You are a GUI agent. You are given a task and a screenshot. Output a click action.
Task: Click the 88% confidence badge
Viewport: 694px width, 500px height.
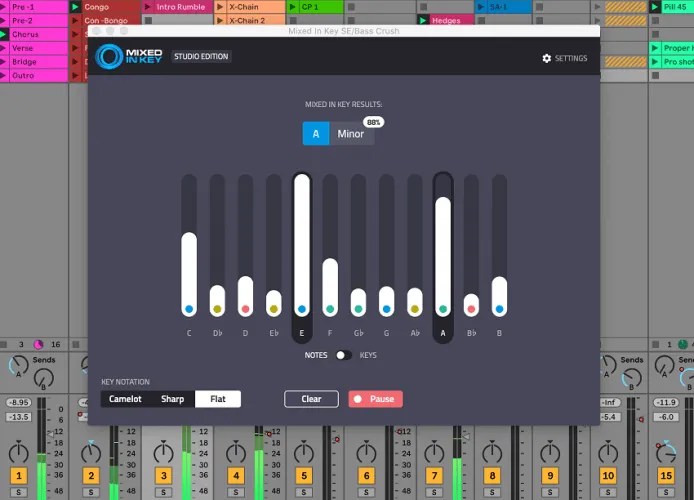[x=374, y=122]
